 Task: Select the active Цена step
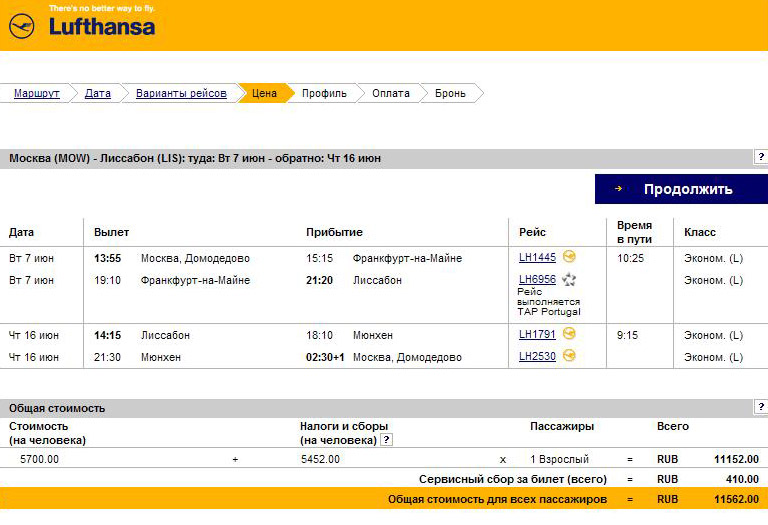[x=264, y=93]
